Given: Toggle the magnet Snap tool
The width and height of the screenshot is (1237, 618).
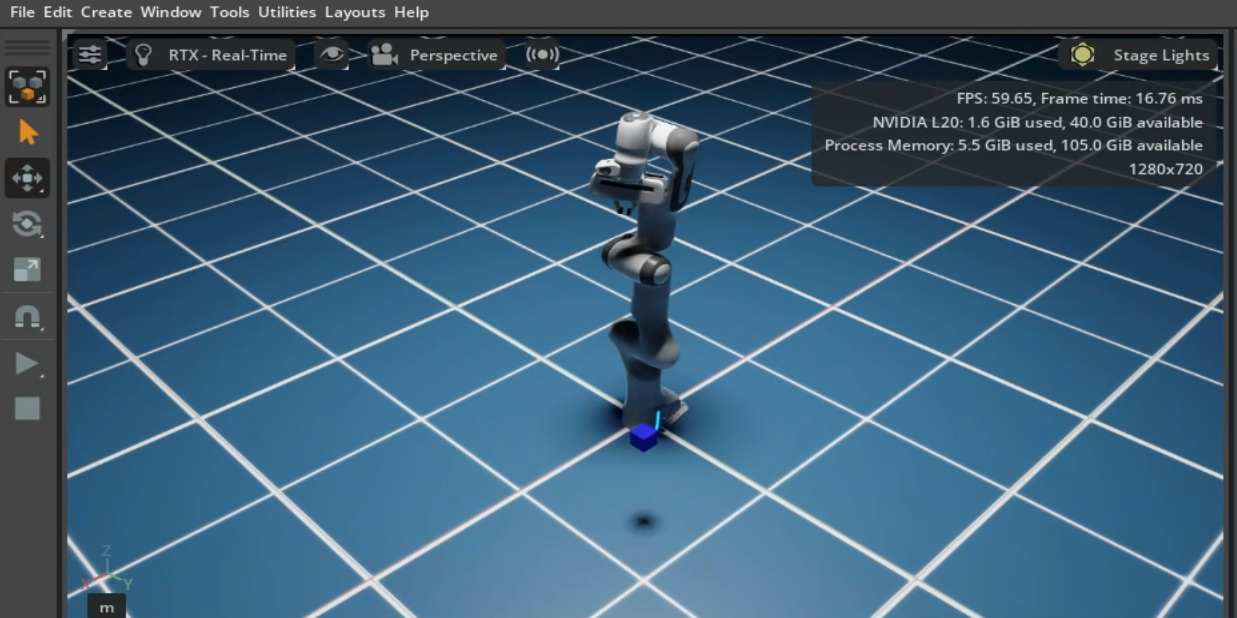Looking at the screenshot, I should click(27, 318).
